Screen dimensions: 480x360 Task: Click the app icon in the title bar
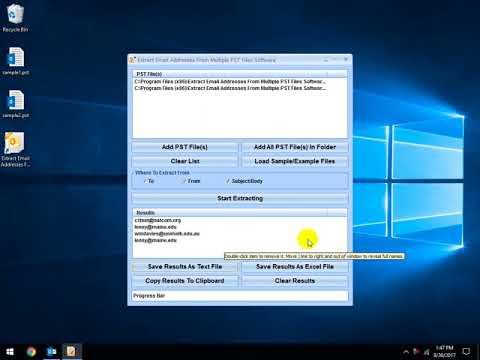[x=132, y=60]
